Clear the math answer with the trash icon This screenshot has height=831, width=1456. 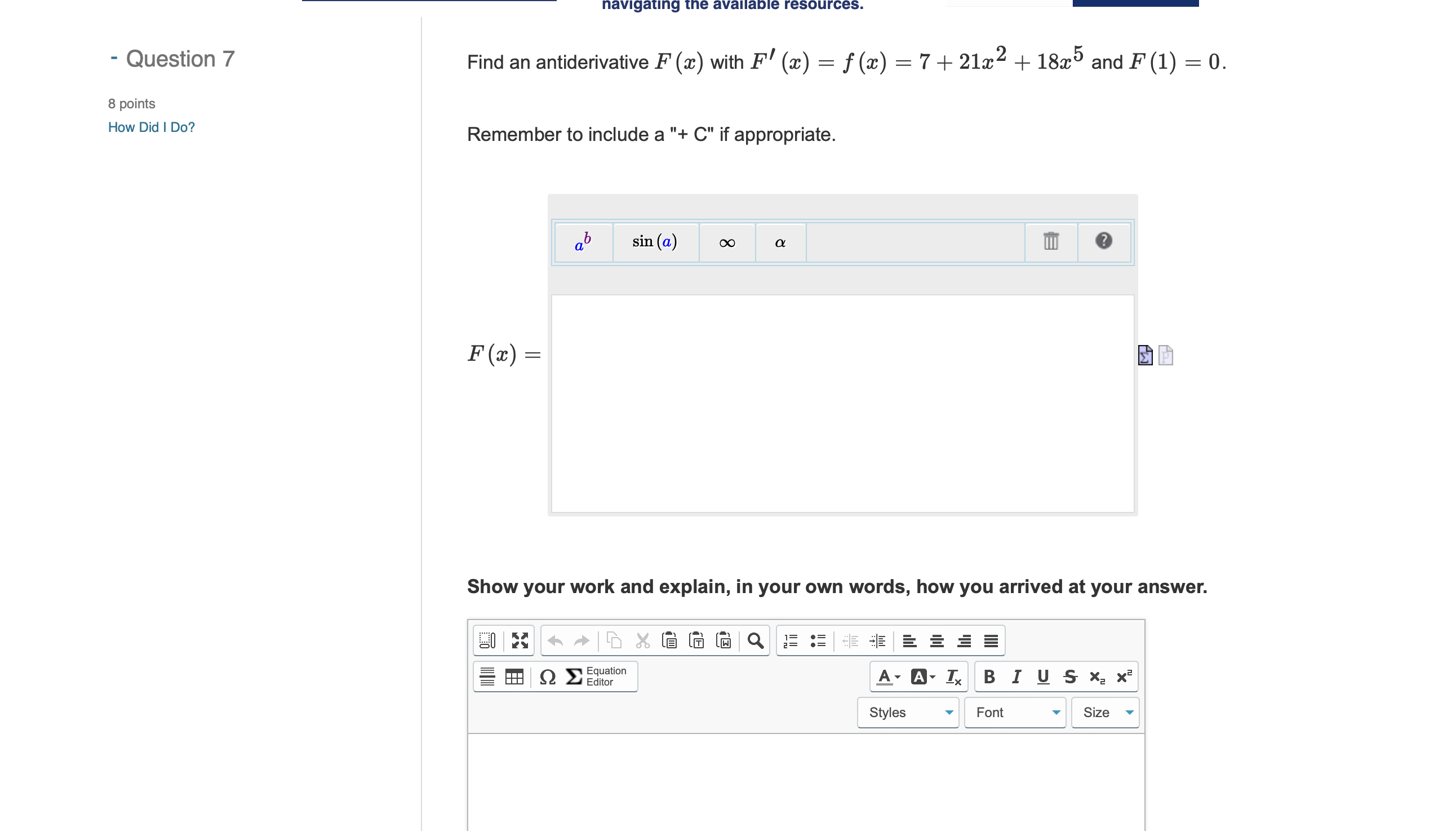(1050, 241)
